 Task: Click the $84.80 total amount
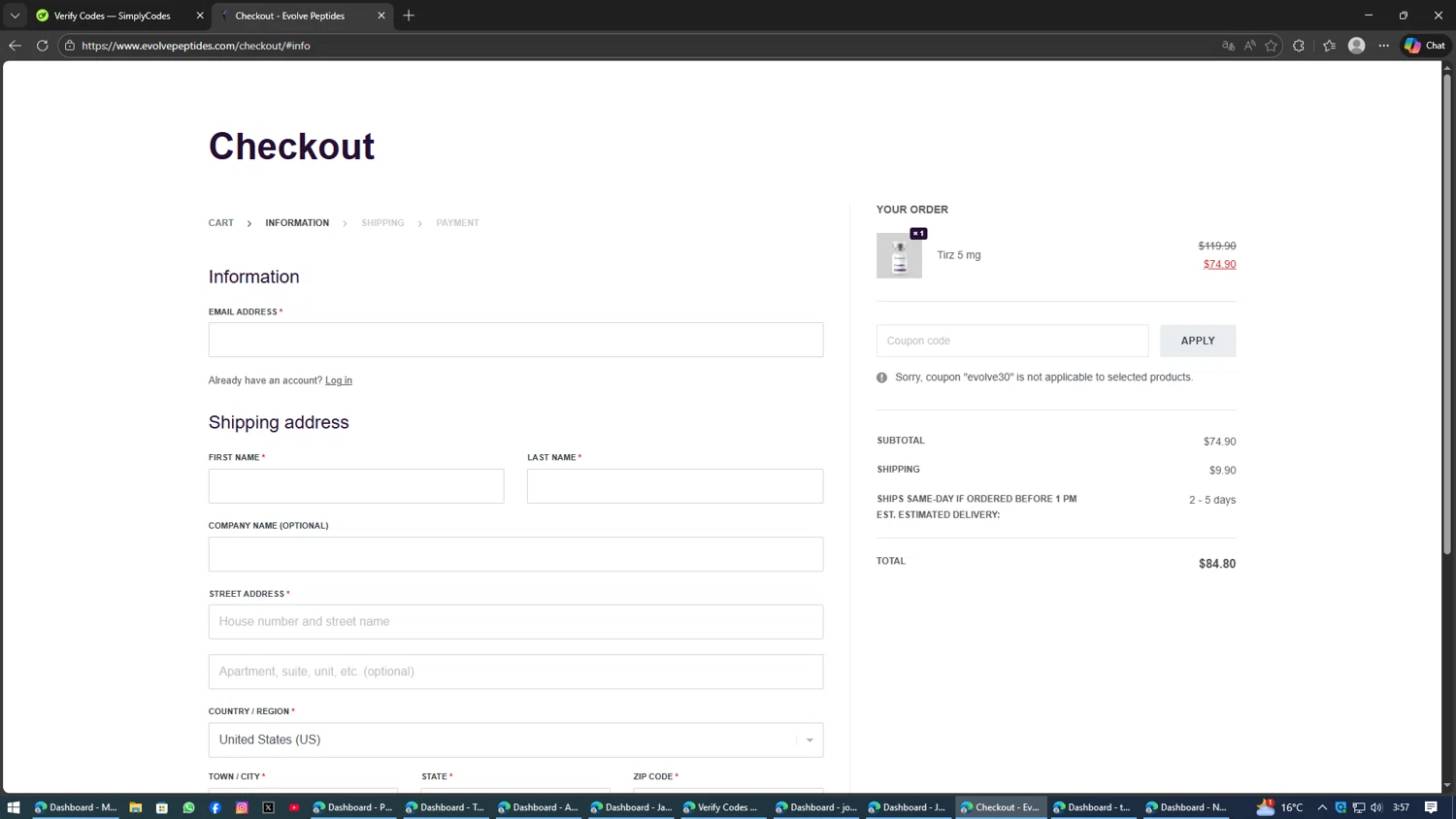click(1217, 564)
